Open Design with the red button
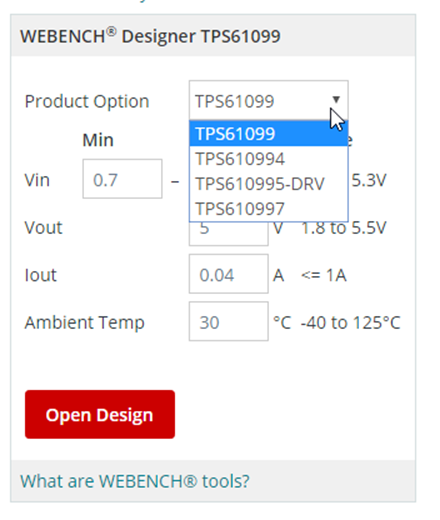 100,414
